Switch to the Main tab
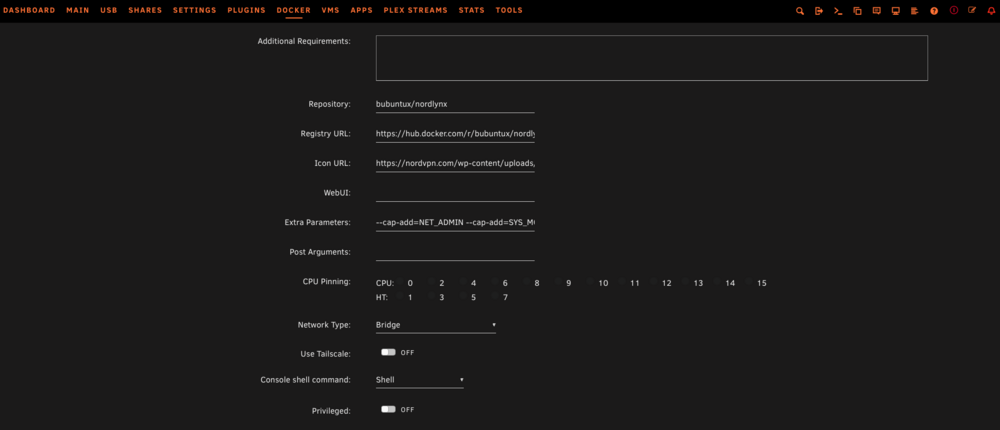The image size is (1000, 430). (x=78, y=10)
